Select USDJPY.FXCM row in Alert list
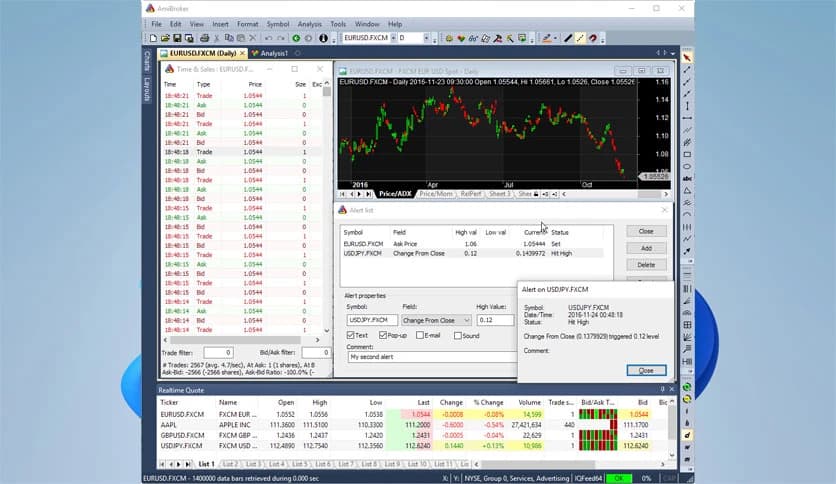836x484 pixels. [x=472, y=253]
